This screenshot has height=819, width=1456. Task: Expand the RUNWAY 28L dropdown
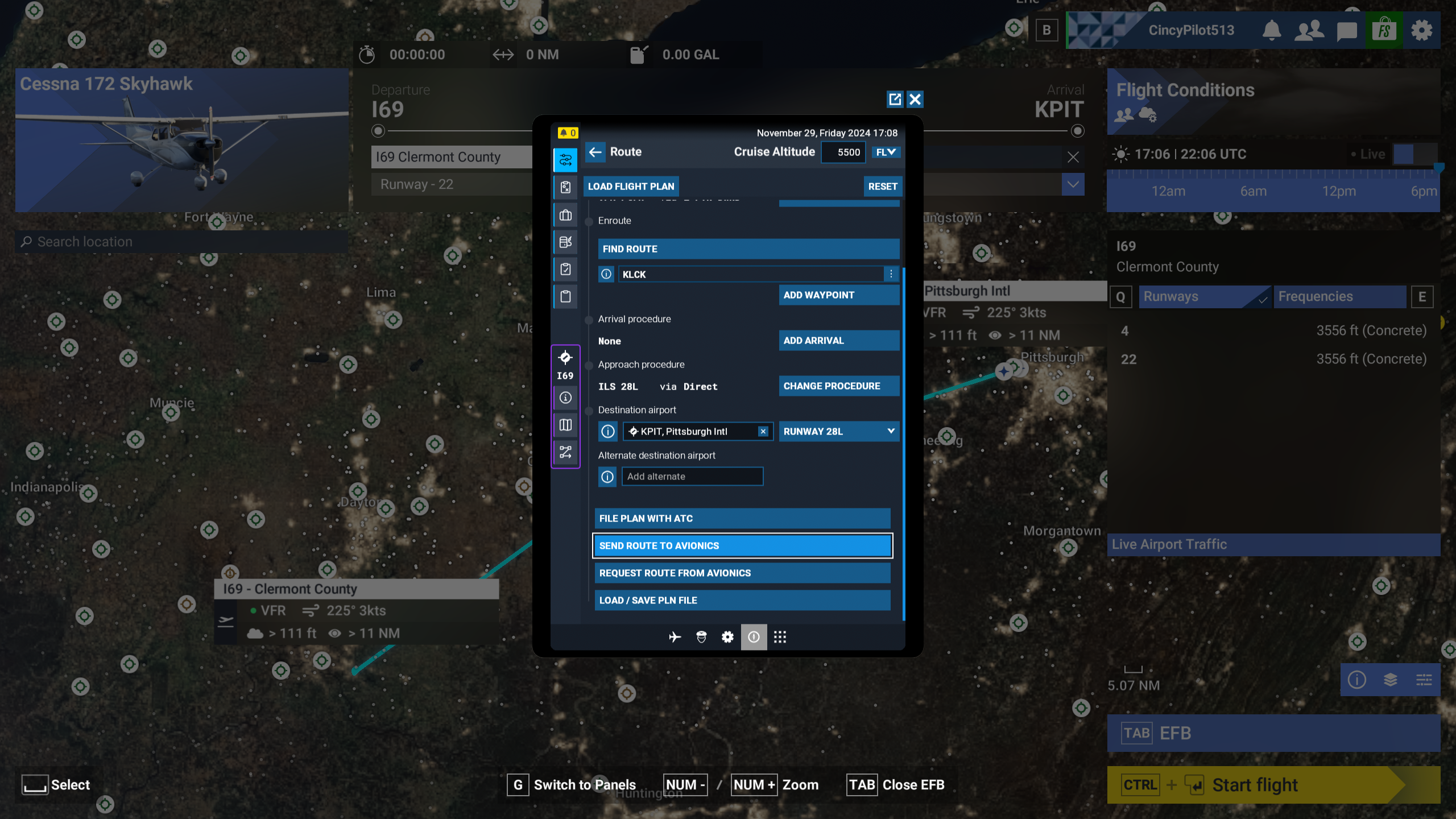(839, 432)
